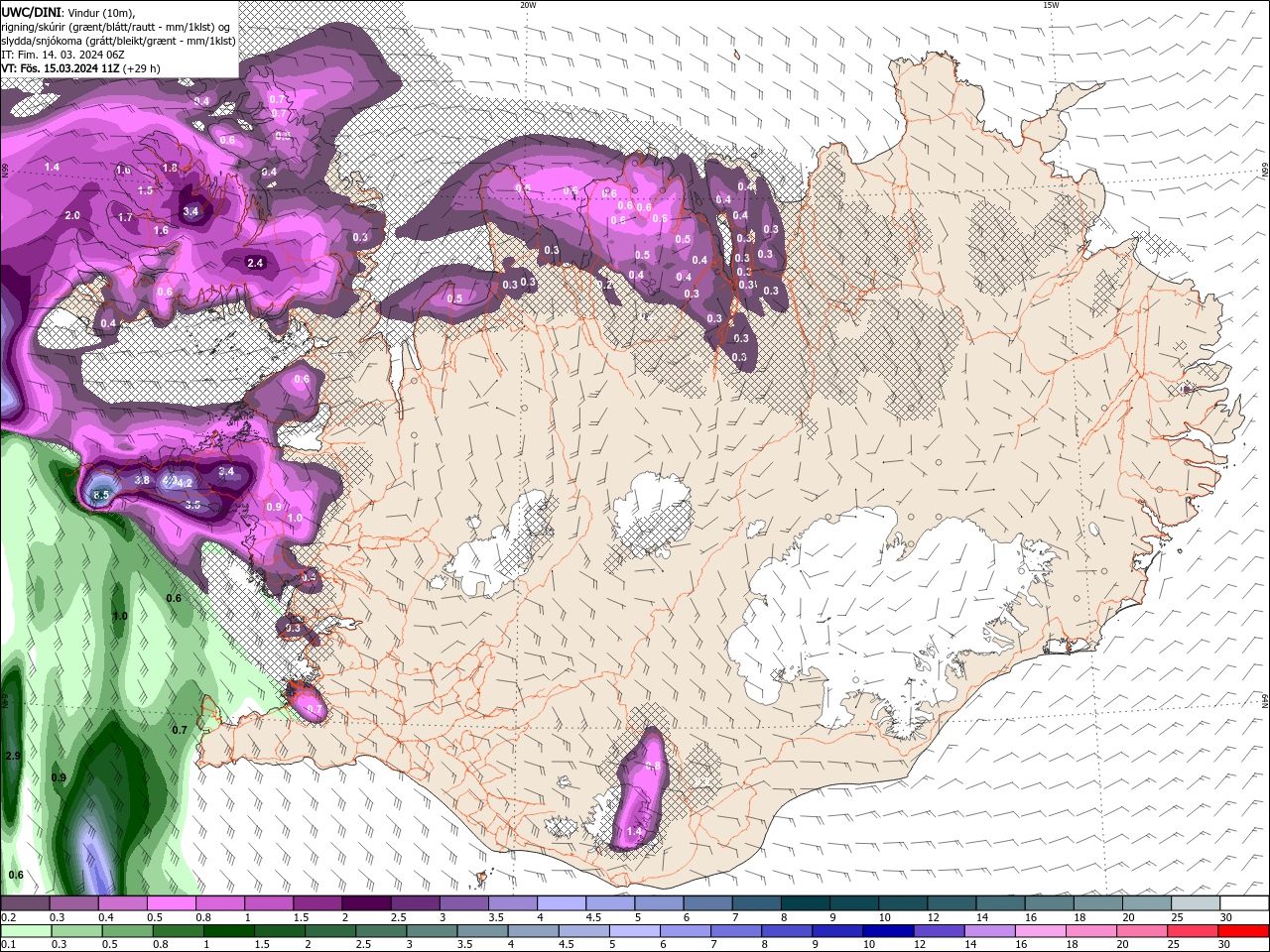Click the 2.4 snowfall value on the map
The width and height of the screenshot is (1270, 952).
point(255,263)
